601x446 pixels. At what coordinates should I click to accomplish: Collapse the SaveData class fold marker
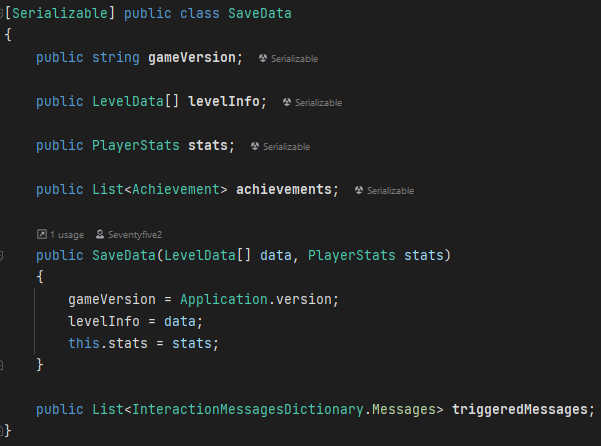1,14
